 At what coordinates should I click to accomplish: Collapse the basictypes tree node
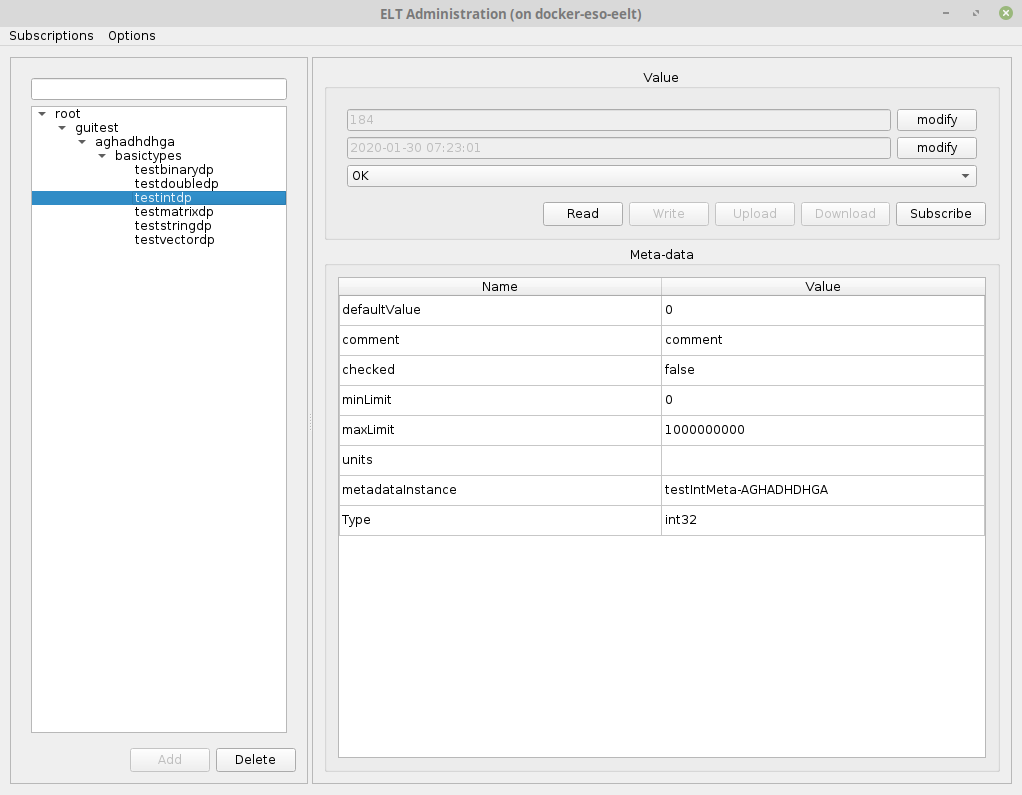point(102,156)
